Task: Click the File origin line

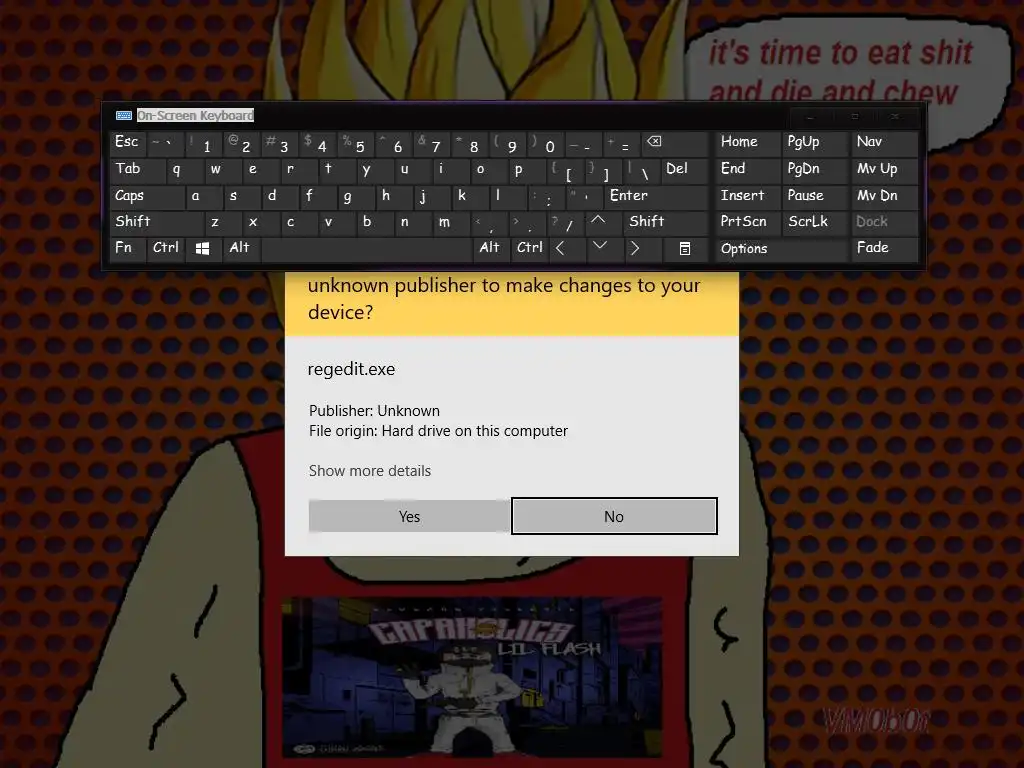Action: tap(438, 431)
